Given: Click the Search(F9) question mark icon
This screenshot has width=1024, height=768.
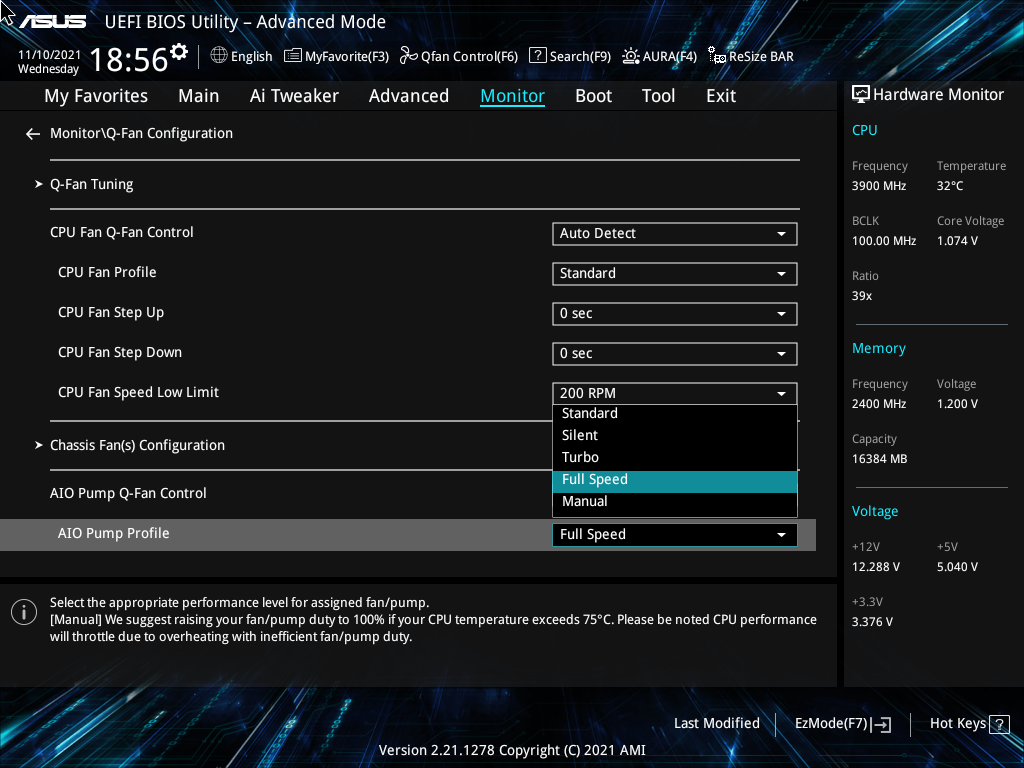Looking at the screenshot, I should tap(537, 56).
